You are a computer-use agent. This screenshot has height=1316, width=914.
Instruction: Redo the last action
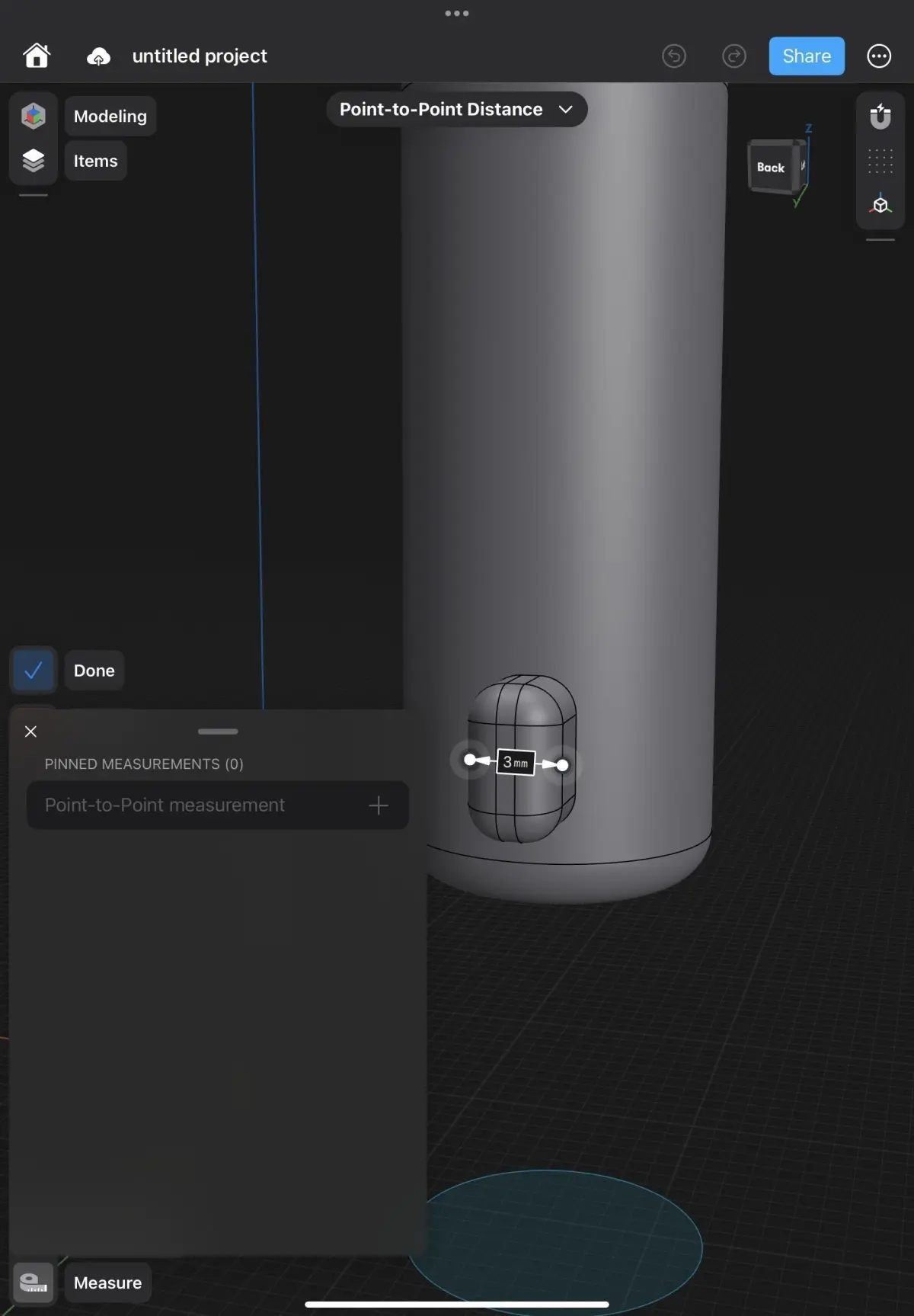pos(733,56)
